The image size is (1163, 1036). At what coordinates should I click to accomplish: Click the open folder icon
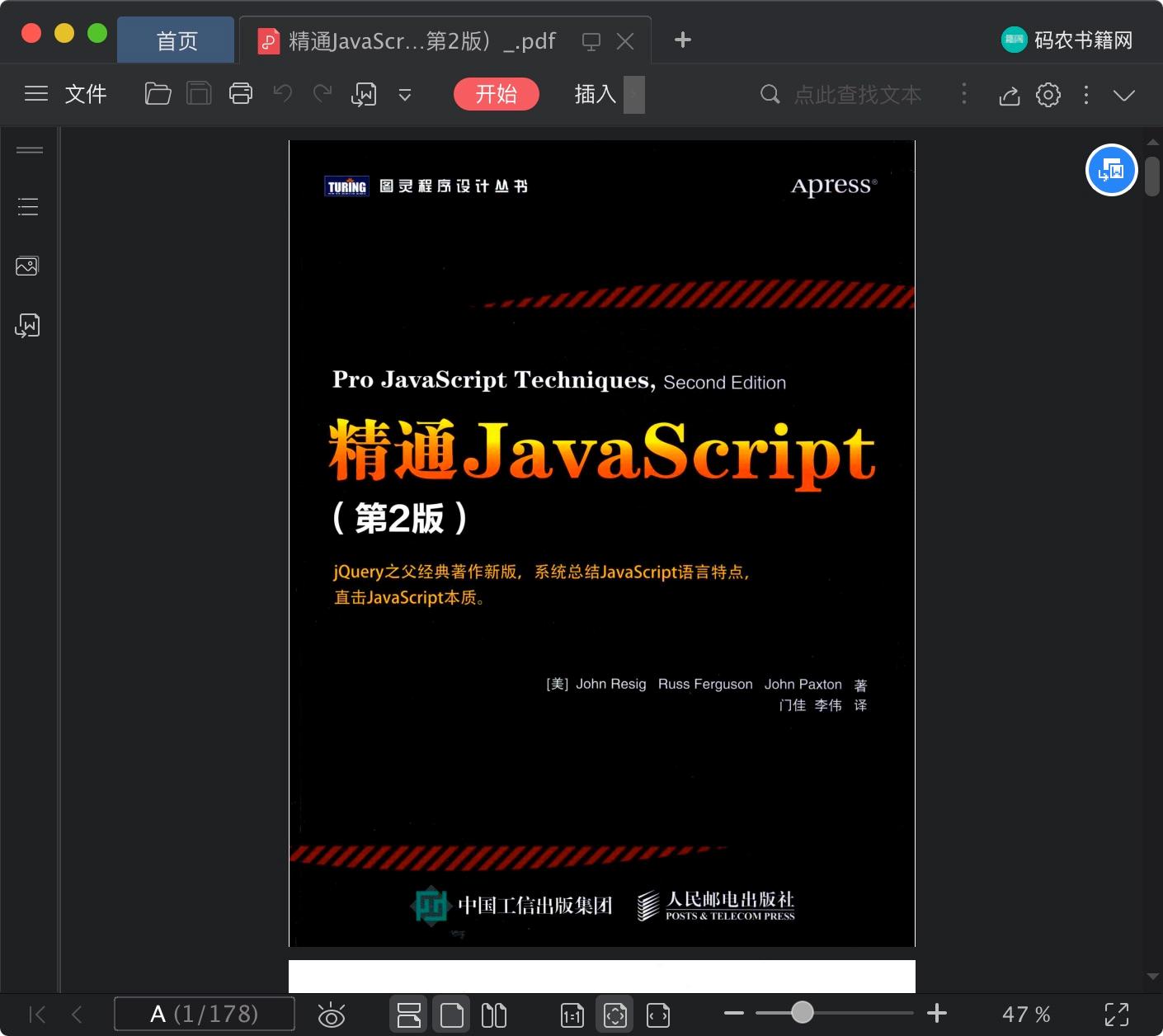coord(158,94)
